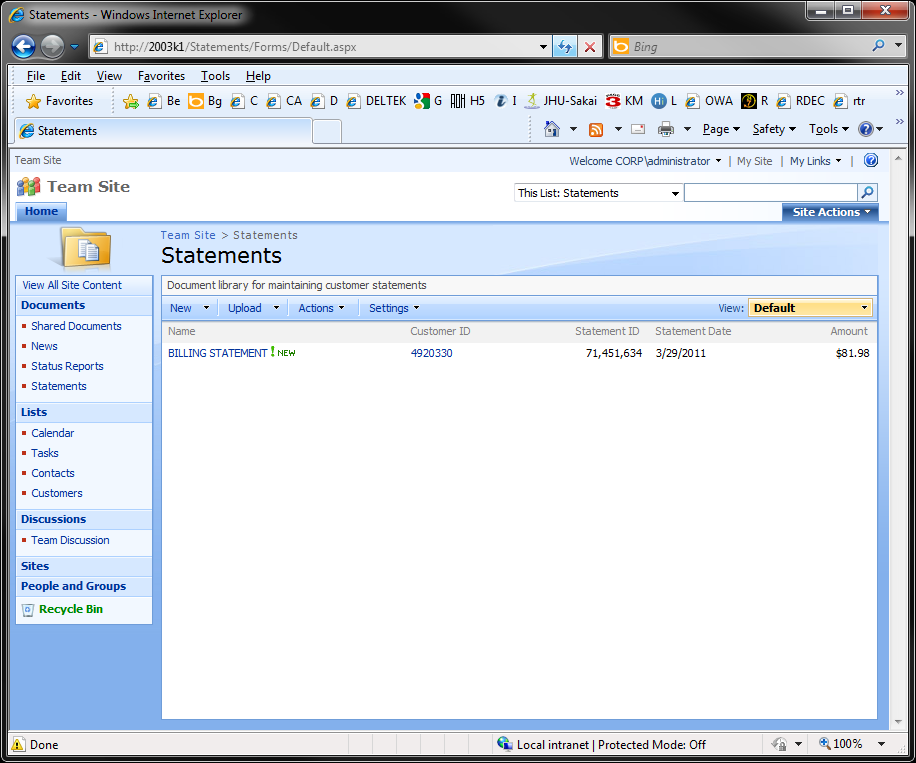Select the Home tab
Viewport: 916px width, 763px height.
pyautogui.click(x=40, y=211)
